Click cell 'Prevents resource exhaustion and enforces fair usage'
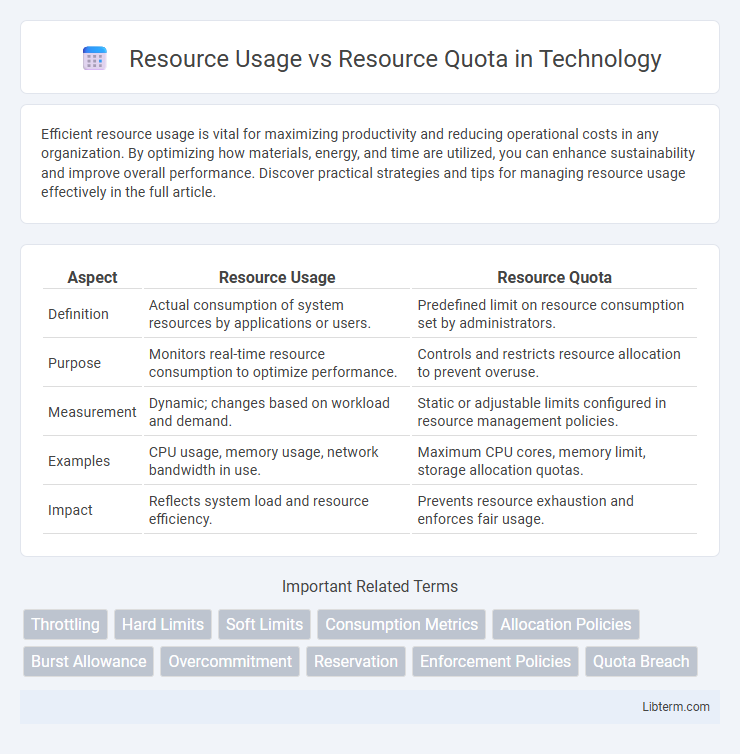This screenshot has height=754, width=740. (554, 510)
